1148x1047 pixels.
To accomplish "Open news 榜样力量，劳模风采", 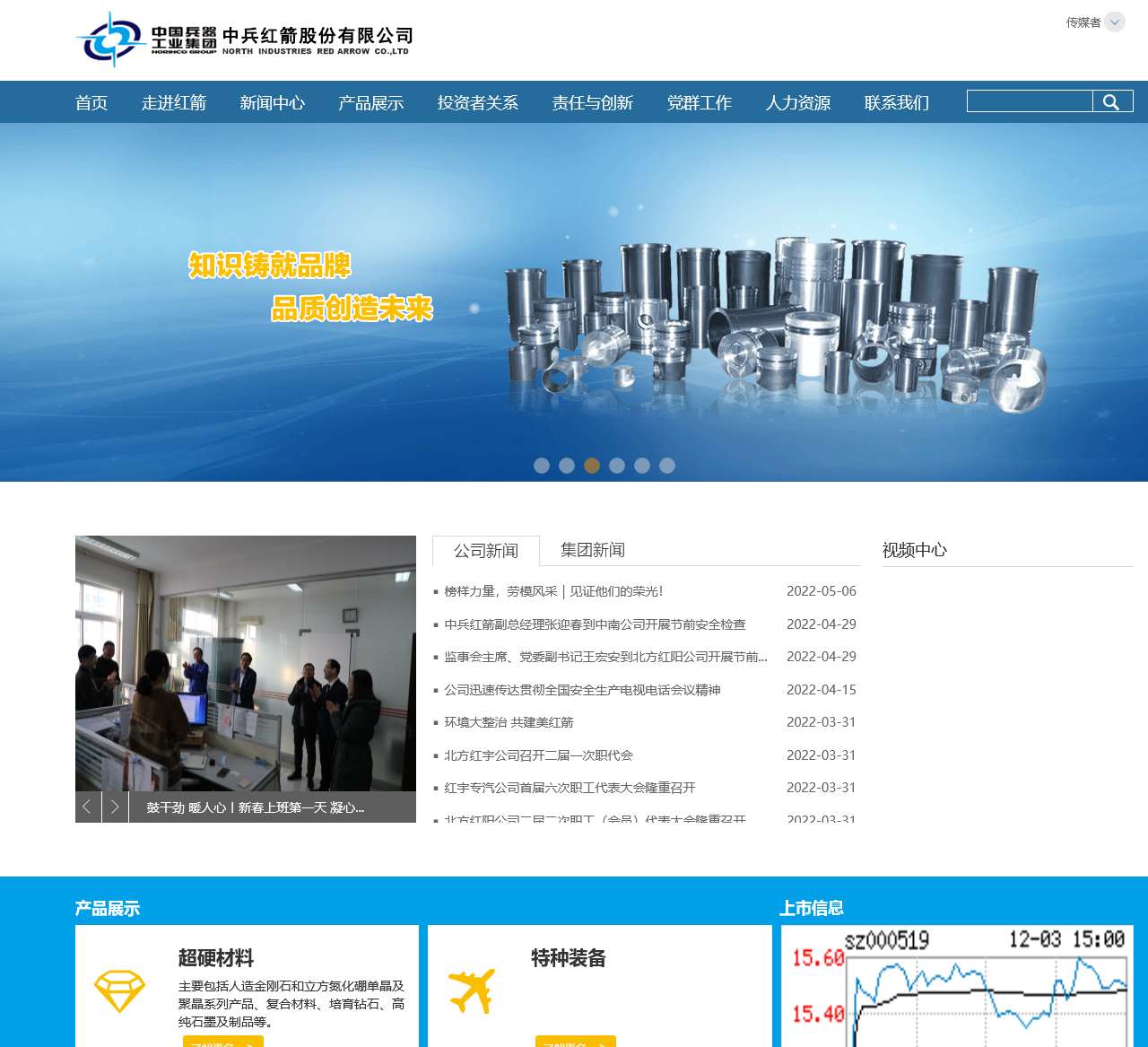I will pyautogui.click(x=553, y=591).
